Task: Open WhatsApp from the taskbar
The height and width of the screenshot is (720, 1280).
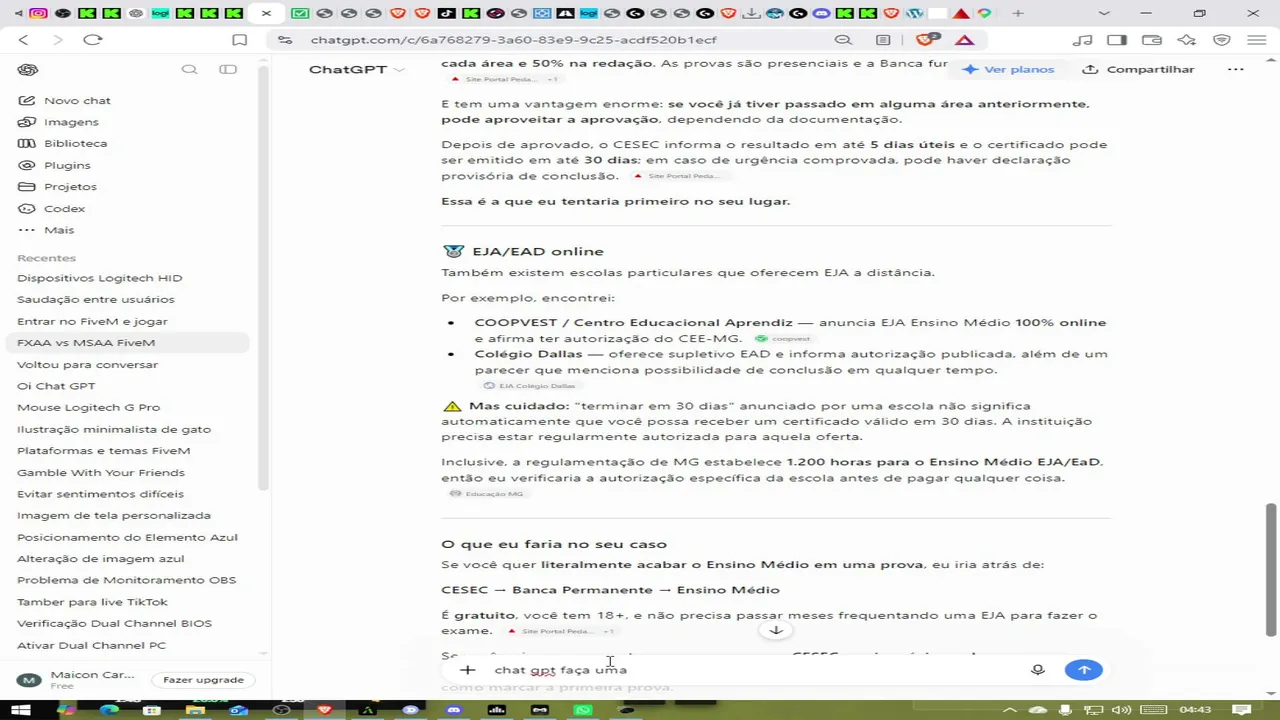Action: tap(583, 710)
